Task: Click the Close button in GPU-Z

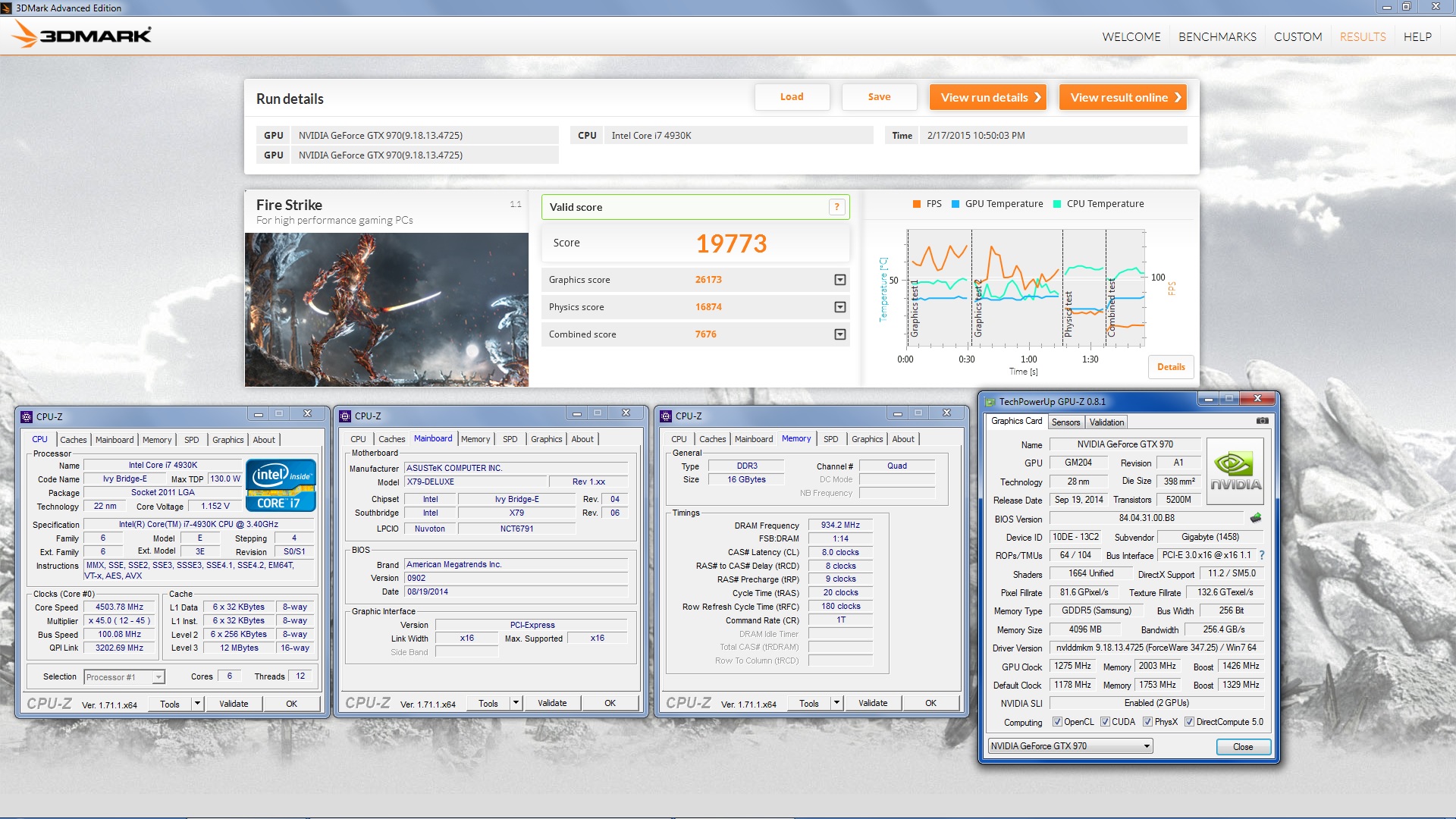Action: (x=1243, y=747)
